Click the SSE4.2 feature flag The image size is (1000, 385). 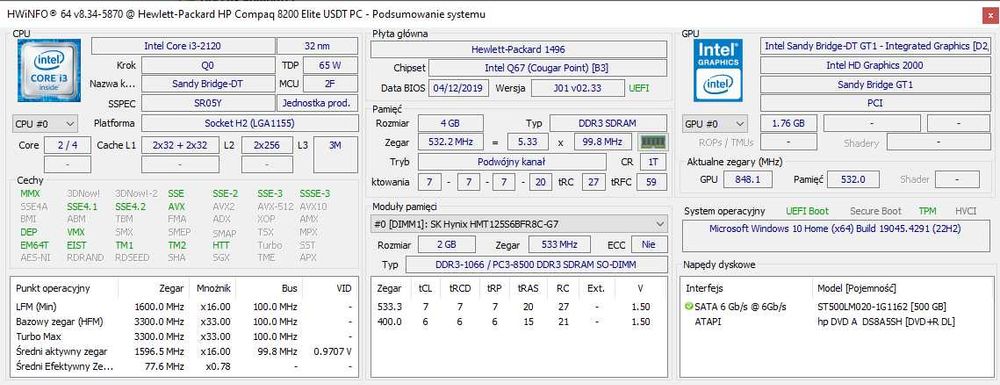(130, 207)
